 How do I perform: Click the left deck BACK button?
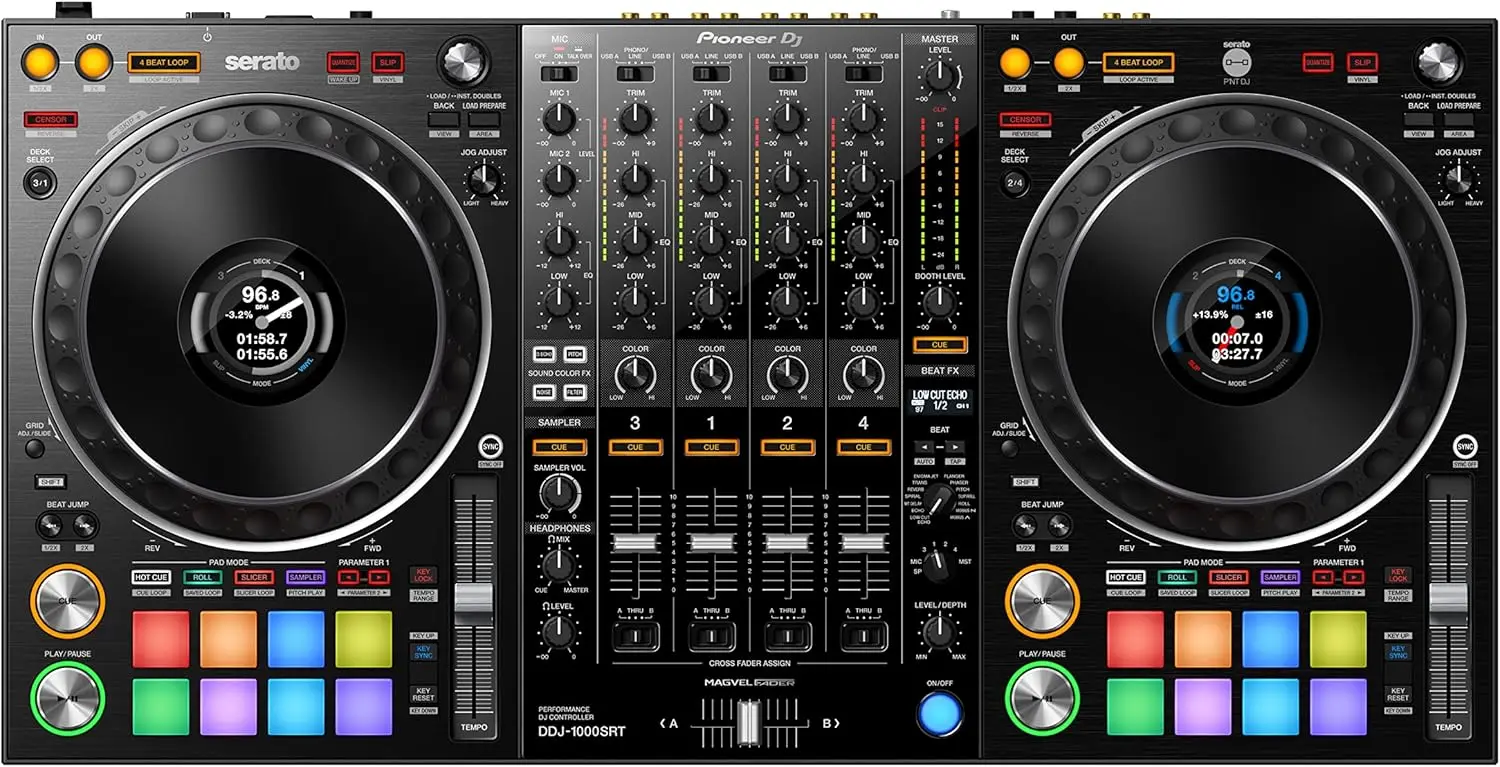point(443,119)
